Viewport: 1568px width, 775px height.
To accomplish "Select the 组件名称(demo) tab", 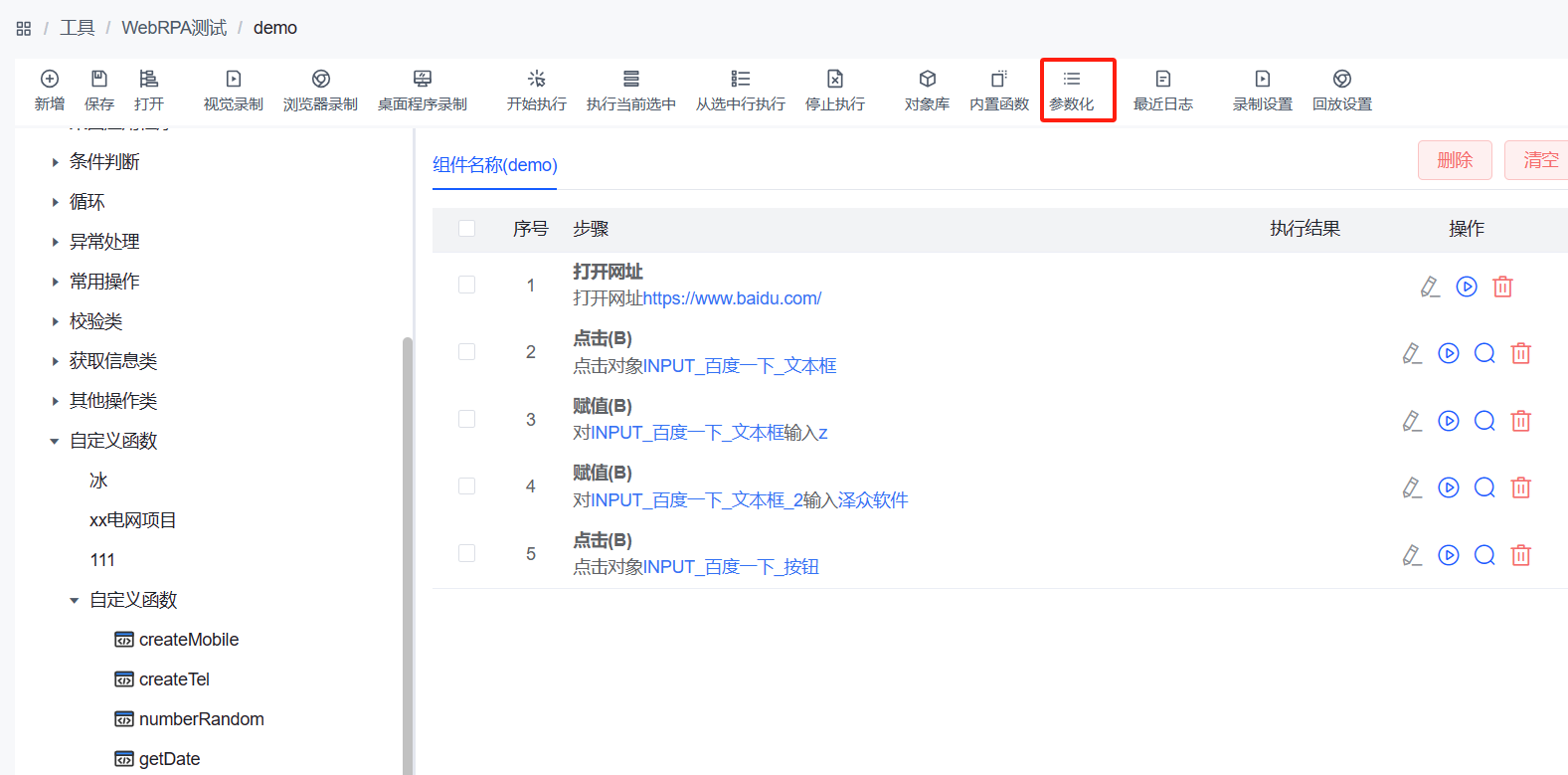I will (x=494, y=165).
